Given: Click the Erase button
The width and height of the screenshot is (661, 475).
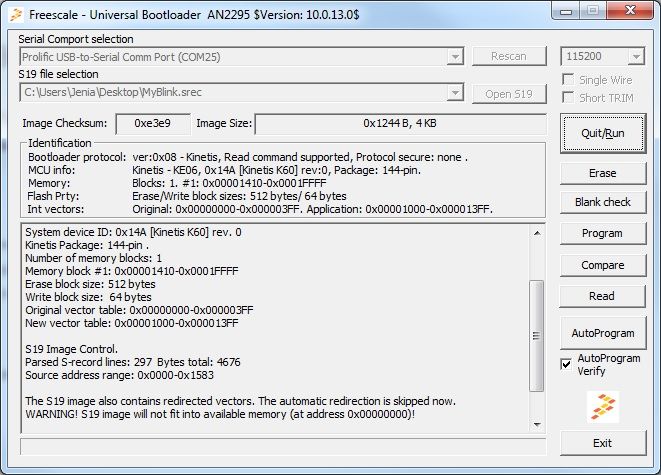Looking at the screenshot, I should pos(603,173).
